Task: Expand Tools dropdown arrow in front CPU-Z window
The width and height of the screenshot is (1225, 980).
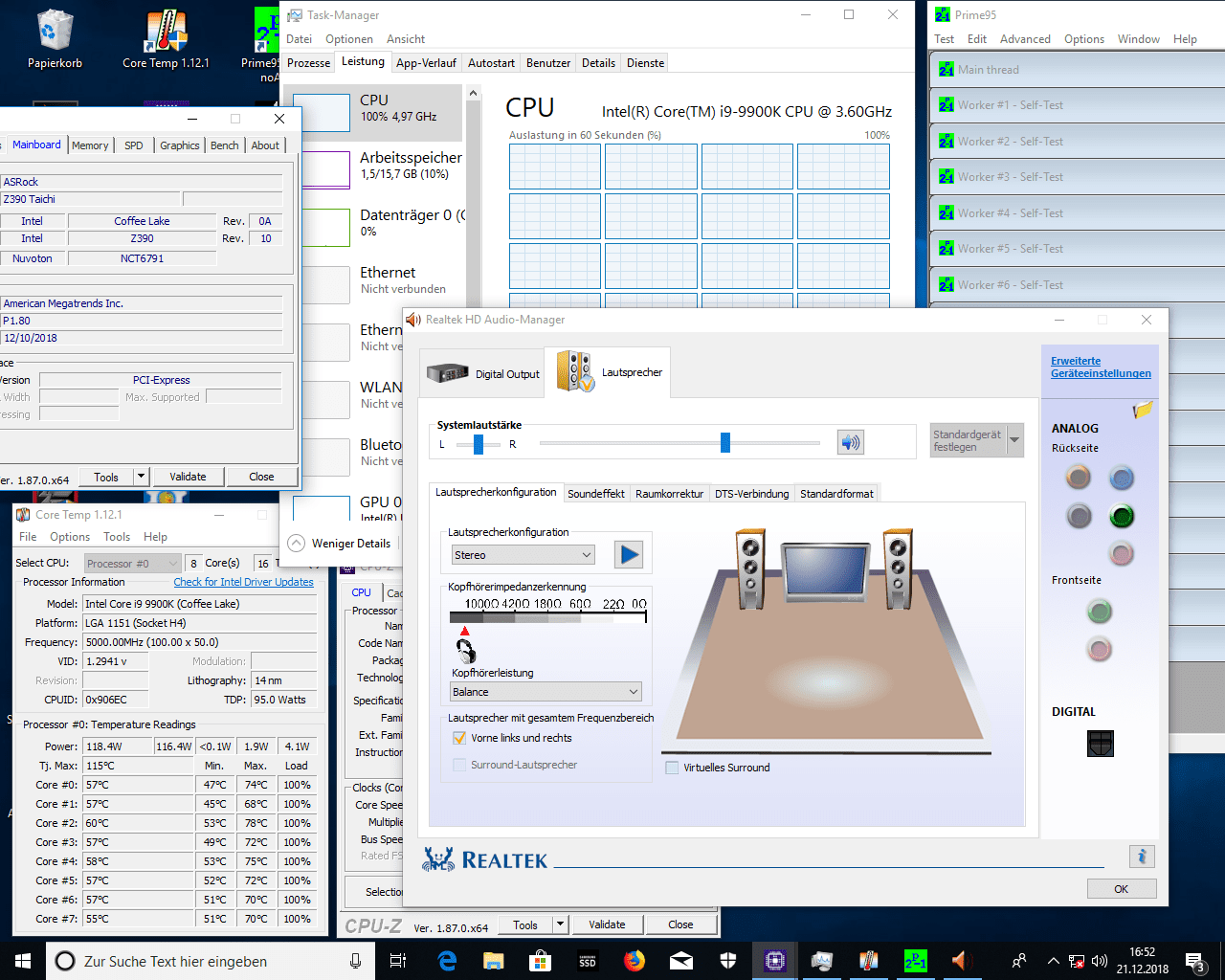Action: pos(560,924)
